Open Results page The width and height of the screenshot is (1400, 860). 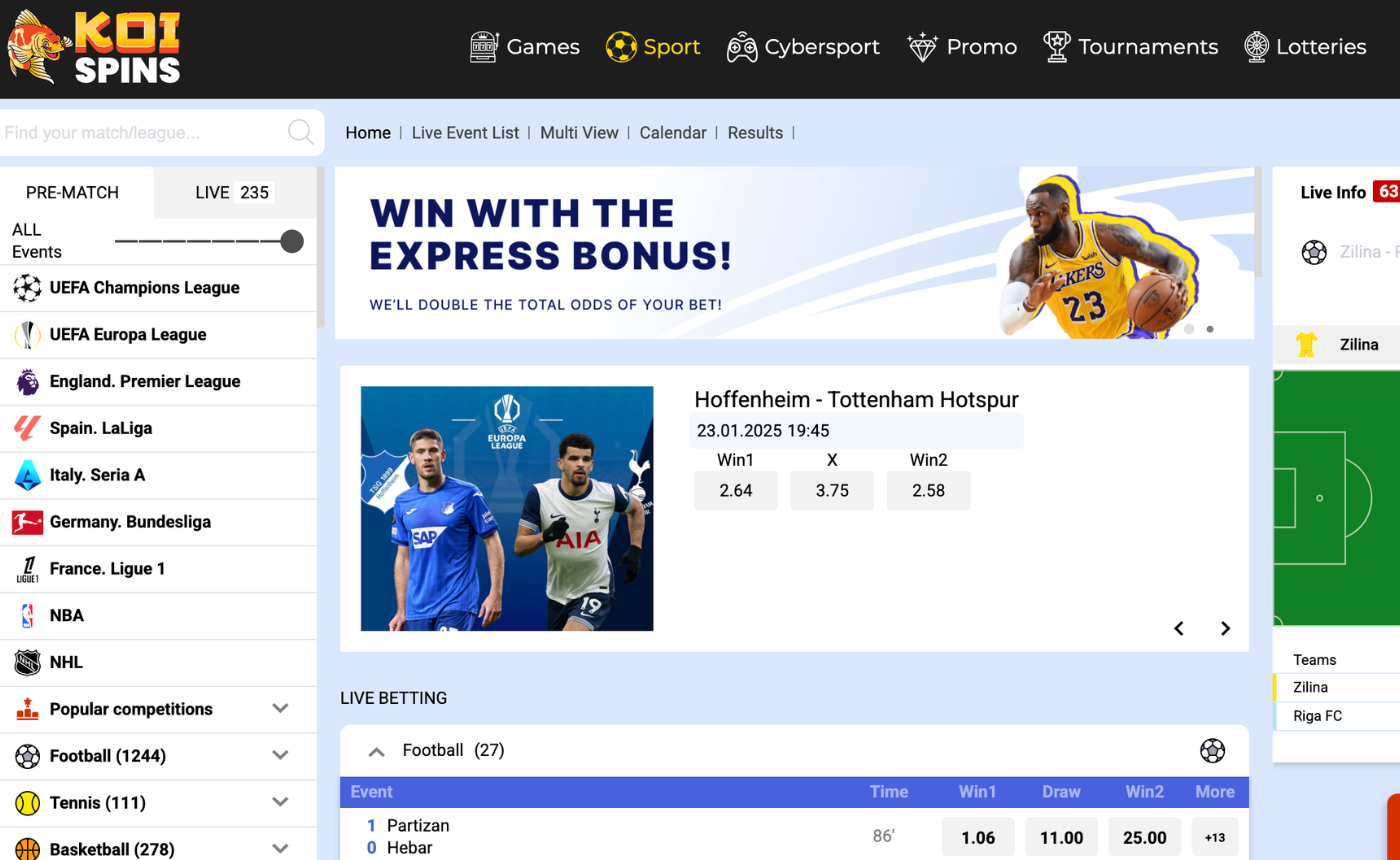click(755, 132)
